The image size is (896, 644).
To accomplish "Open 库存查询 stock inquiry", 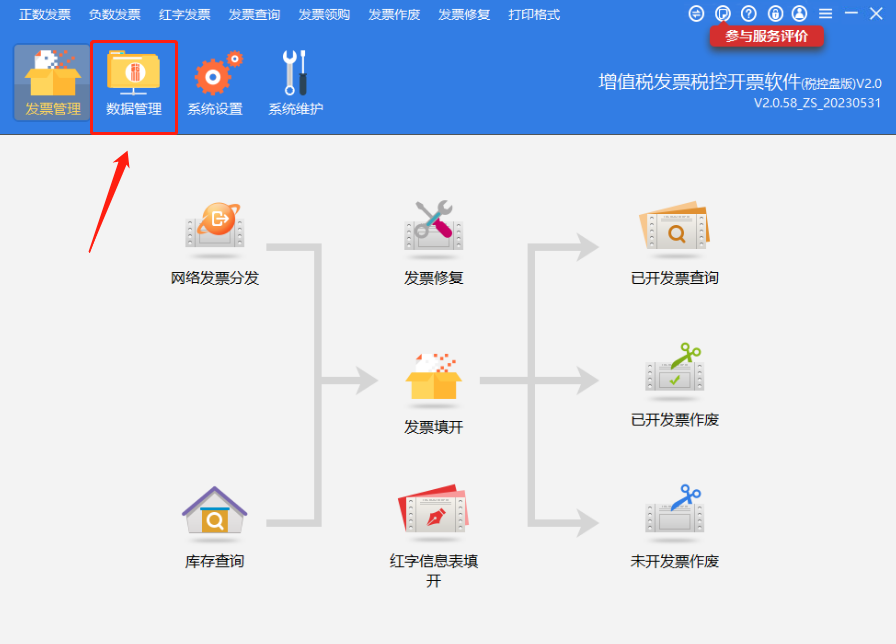I will (215, 527).
